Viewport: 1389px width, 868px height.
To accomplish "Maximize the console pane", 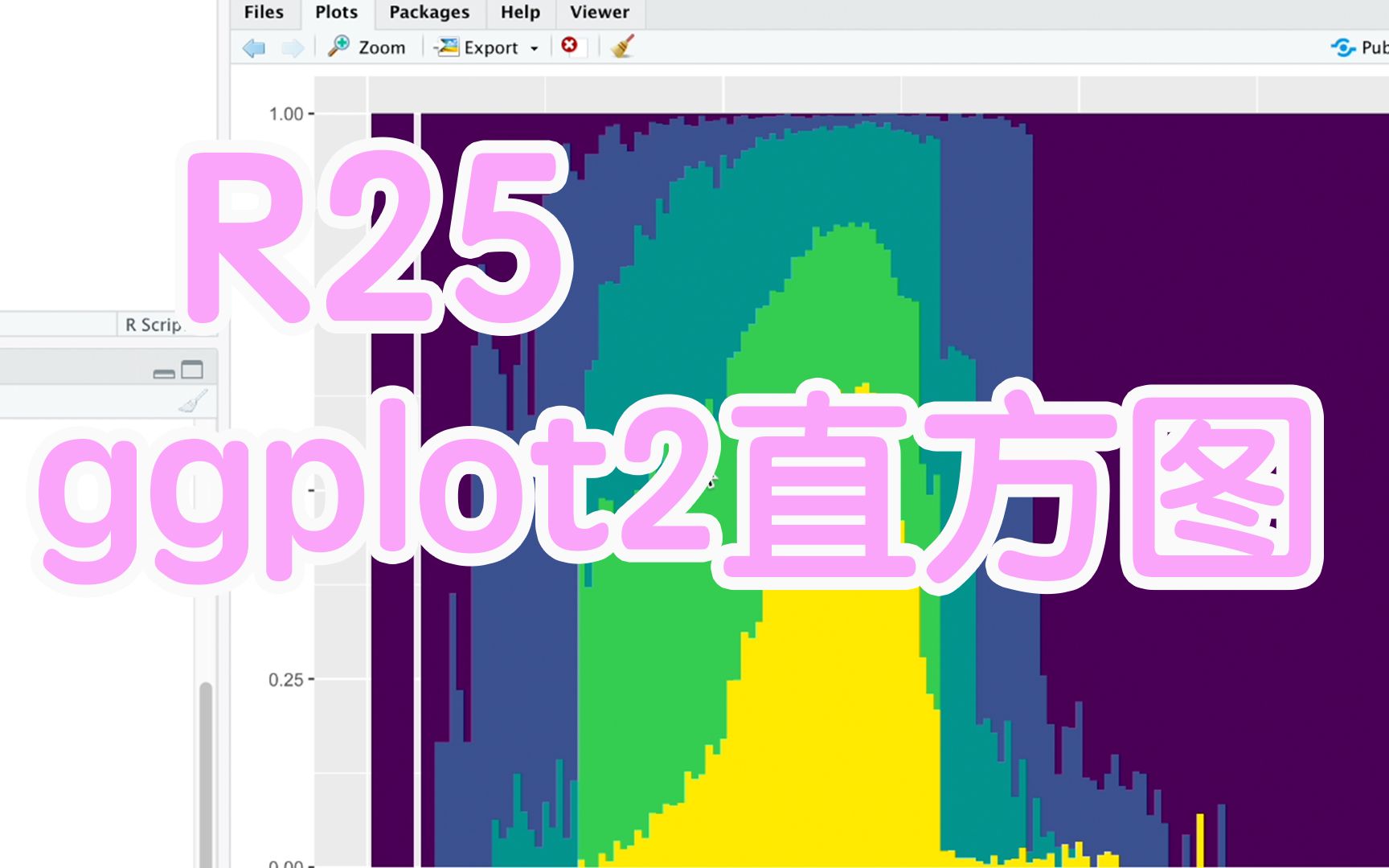I will click(192, 370).
